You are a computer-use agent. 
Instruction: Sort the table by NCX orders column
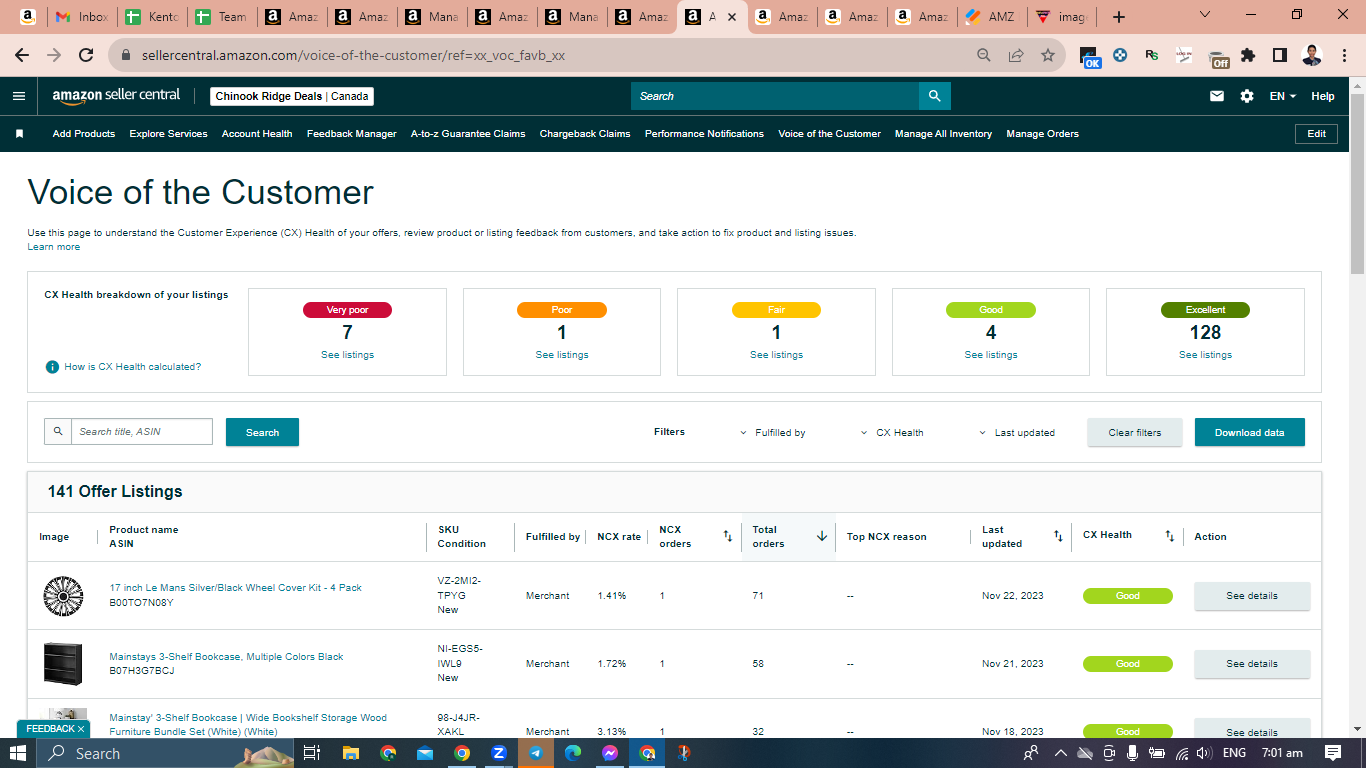point(727,537)
